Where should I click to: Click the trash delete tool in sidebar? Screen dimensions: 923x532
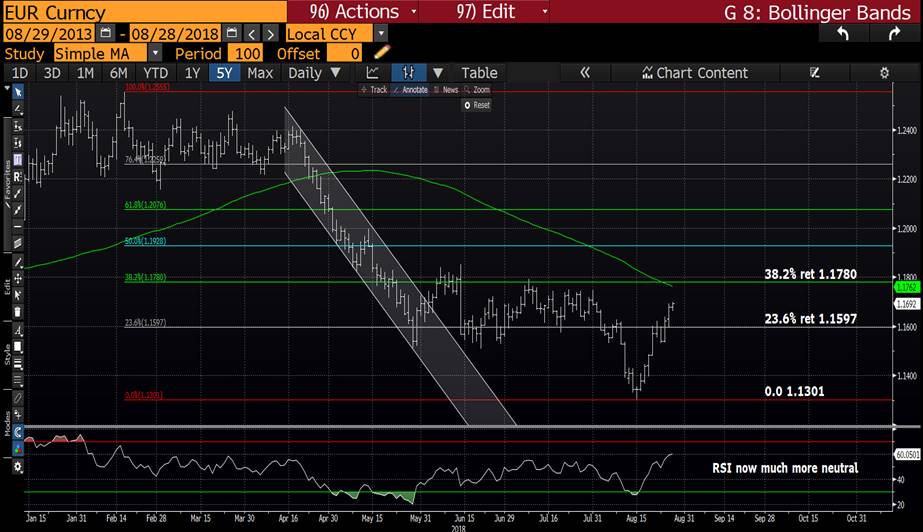pyautogui.click(x=17, y=312)
